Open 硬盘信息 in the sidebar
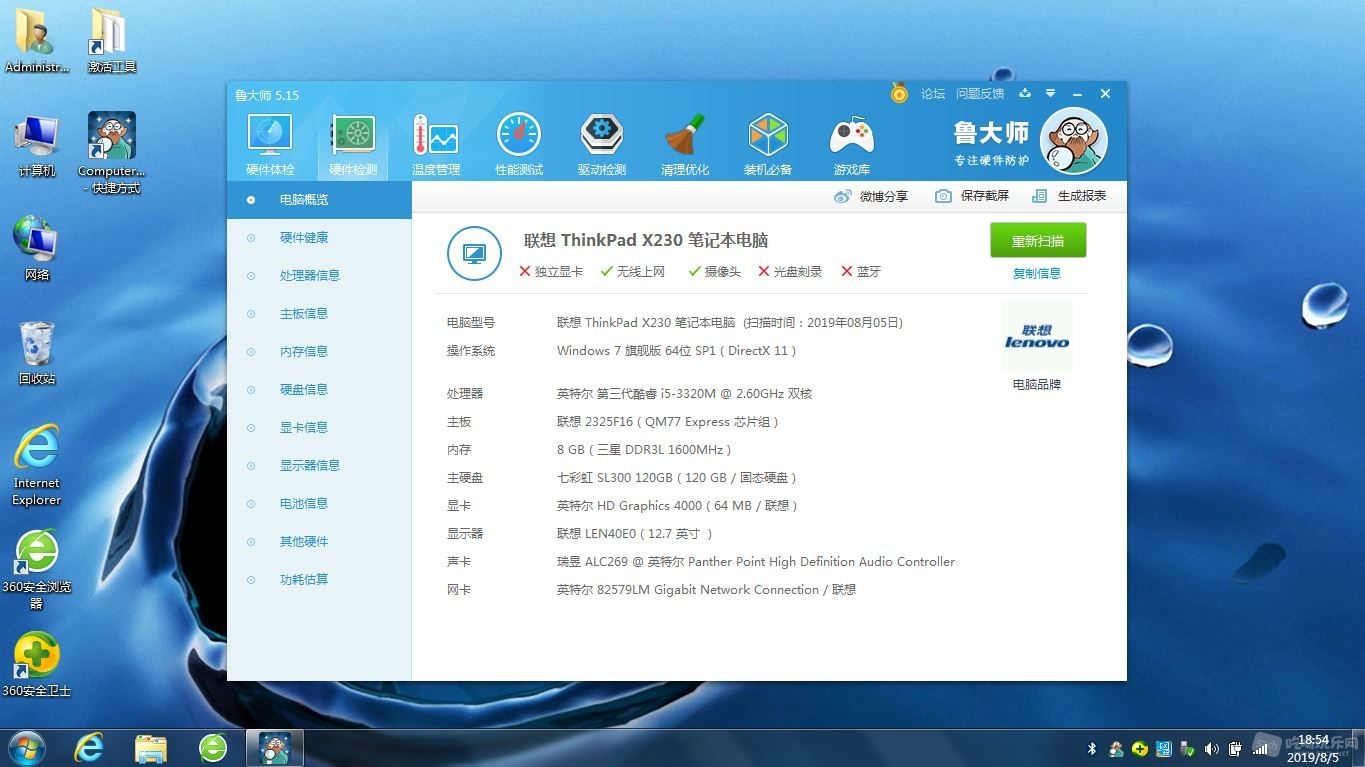Viewport: 1365px width, 767px height. pyautogui.click(x=319, y=390)
